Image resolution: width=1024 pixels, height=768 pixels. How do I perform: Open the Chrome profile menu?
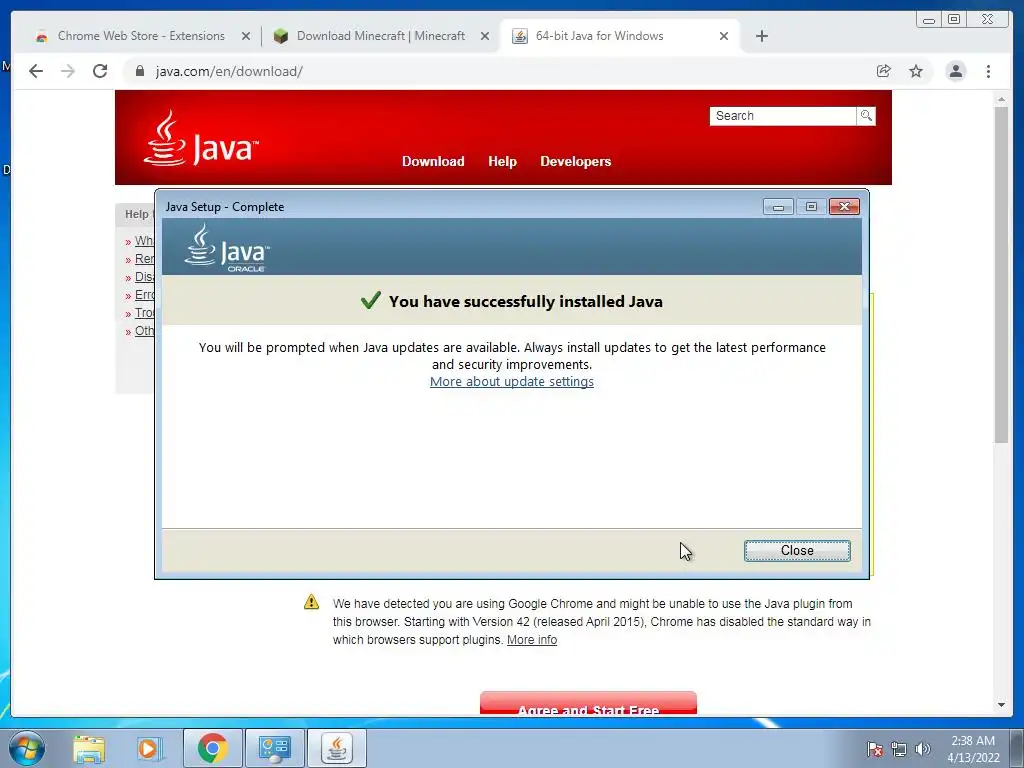pyautogui.click(x=955, y=71)
